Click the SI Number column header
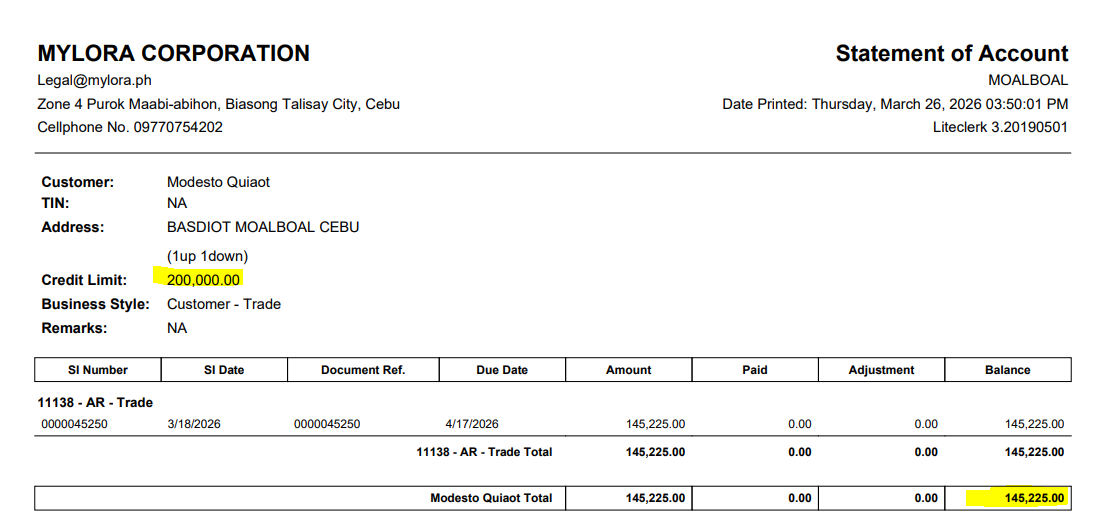Screen dimensions: 1109x516 98,370
